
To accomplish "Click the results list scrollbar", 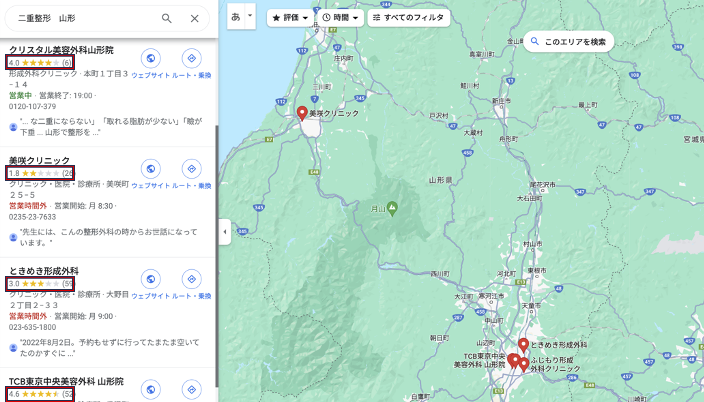I will click(217, 256).
